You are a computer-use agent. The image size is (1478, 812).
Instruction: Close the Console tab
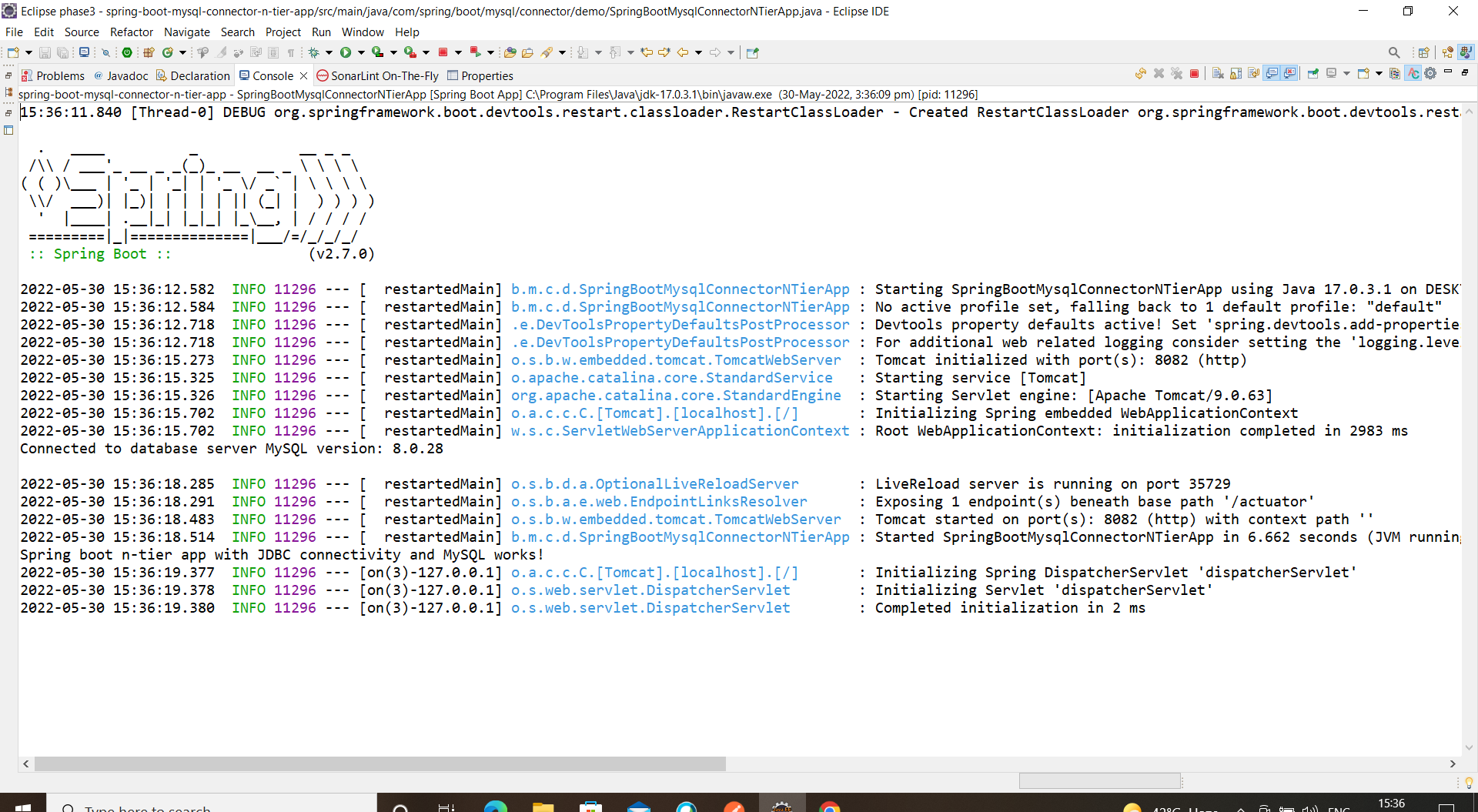(304, 75)
